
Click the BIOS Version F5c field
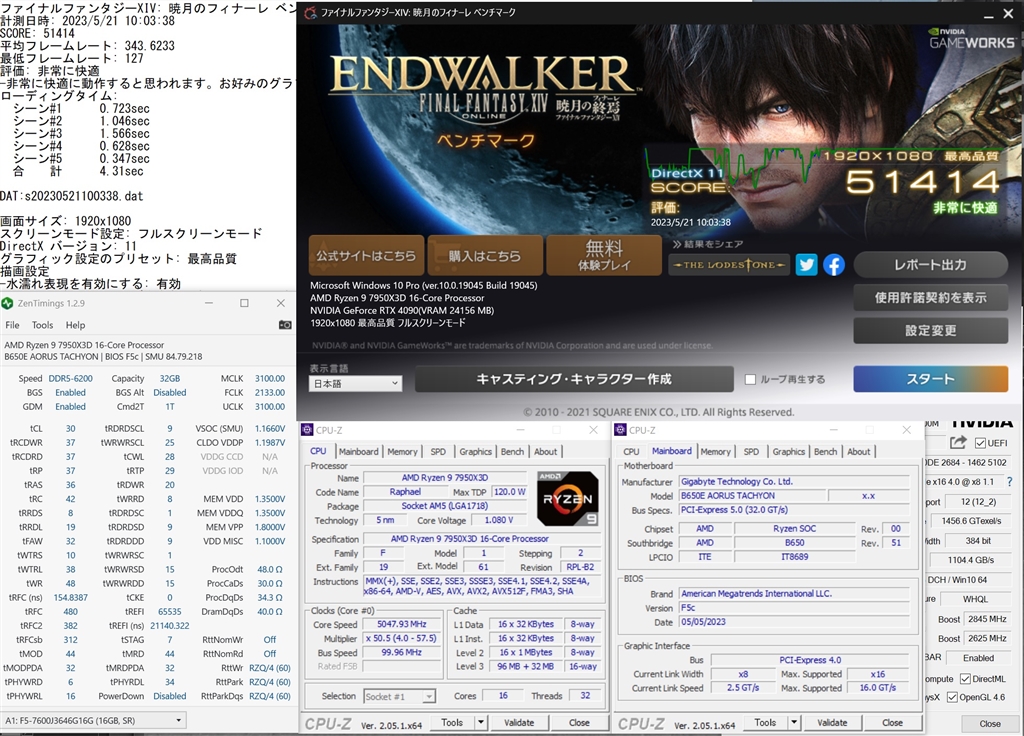[x=794, y=607]
